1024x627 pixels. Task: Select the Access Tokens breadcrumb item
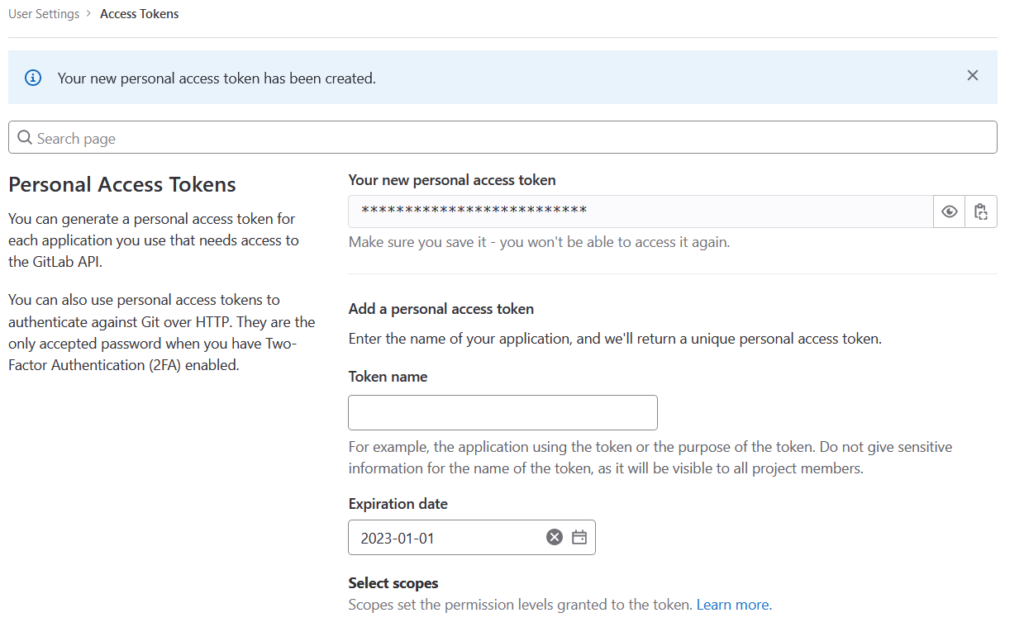139,14
